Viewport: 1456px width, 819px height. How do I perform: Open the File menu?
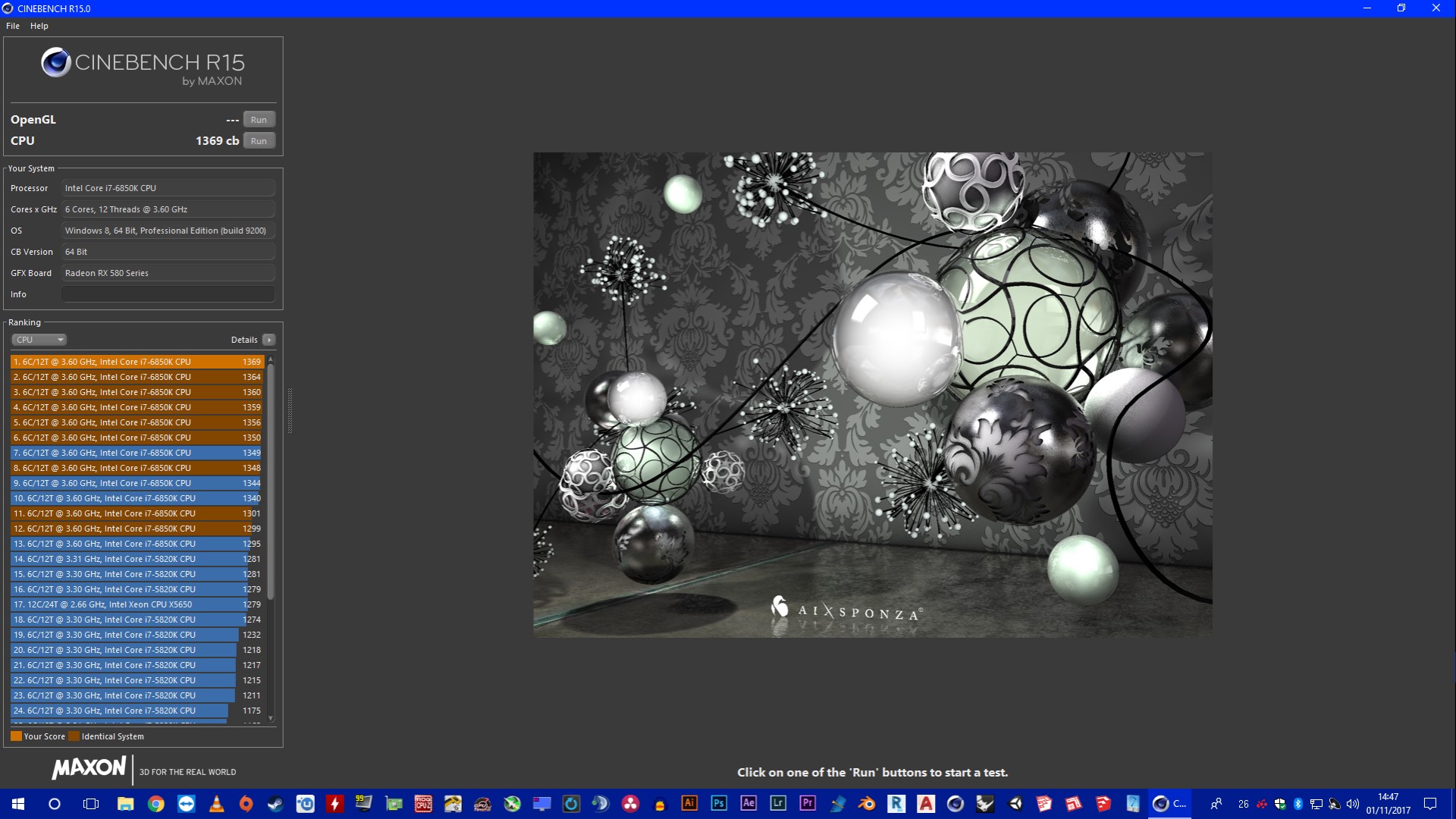pyautogui.click(x=13, y=26)
